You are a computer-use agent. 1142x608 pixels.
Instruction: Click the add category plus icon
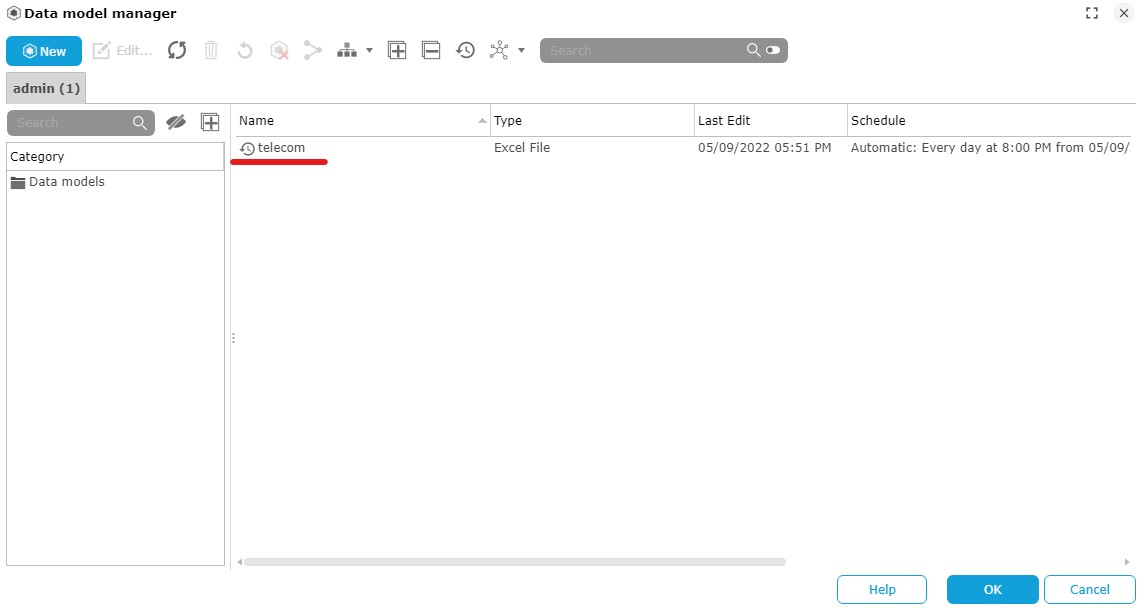tap(210, 122)
